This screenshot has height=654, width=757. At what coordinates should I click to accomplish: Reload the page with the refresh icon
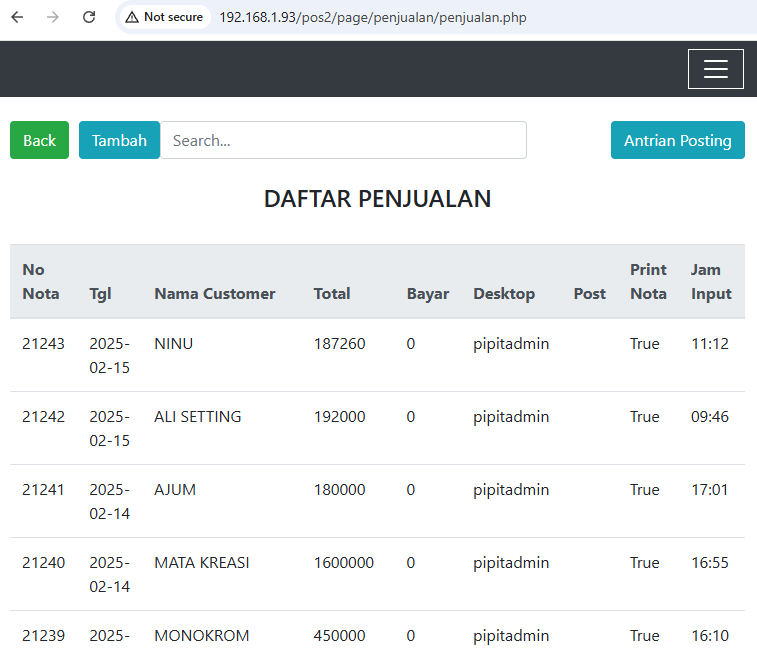[x=89, y=17]
